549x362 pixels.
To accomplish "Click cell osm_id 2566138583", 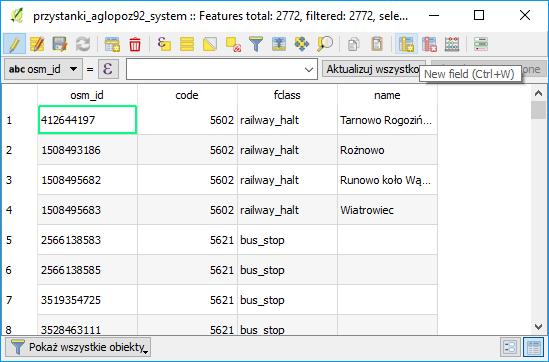I will [87, 240].
